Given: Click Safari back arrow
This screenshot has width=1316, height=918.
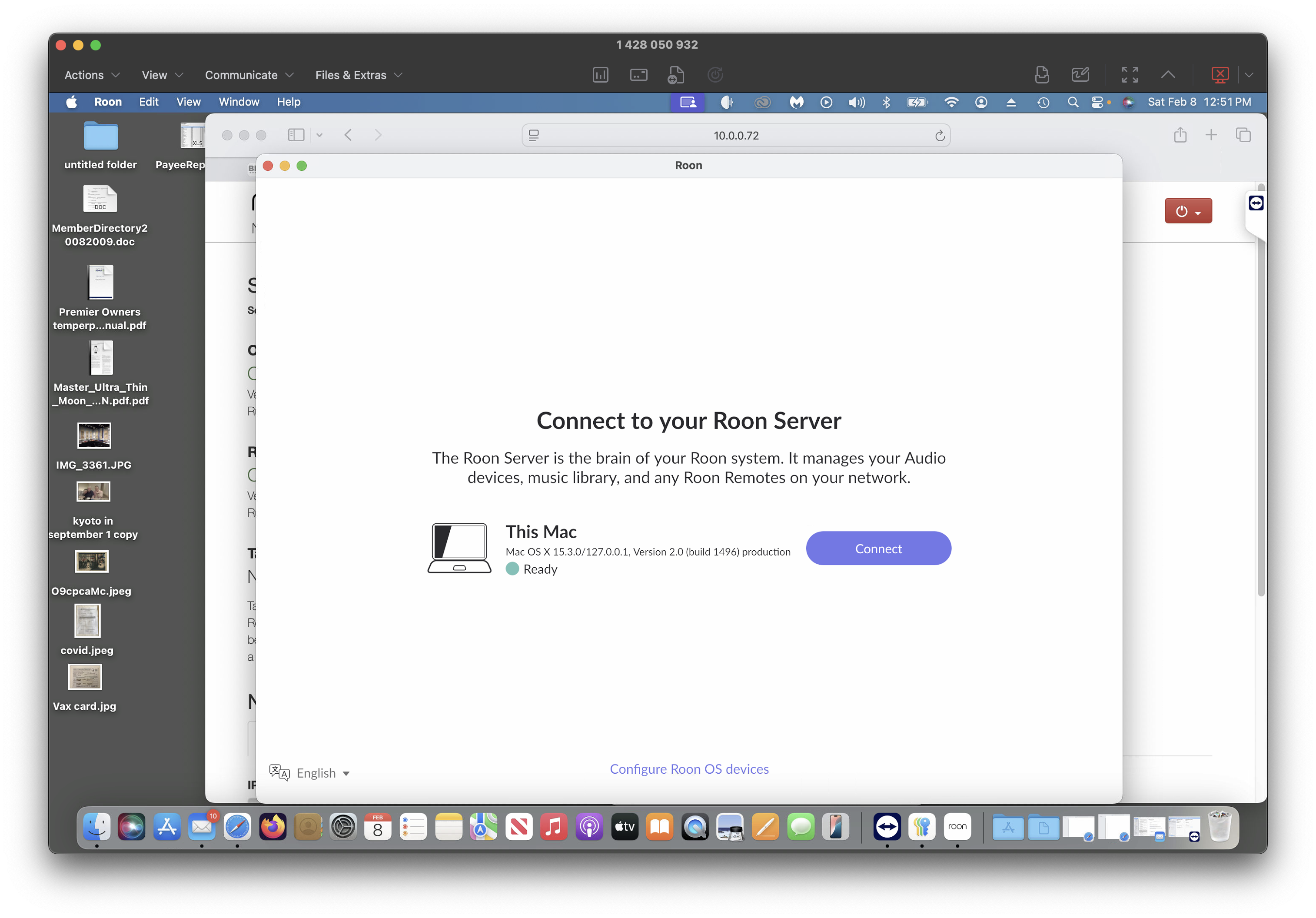Looking at the screenshot, I should (x=348, y=135).
